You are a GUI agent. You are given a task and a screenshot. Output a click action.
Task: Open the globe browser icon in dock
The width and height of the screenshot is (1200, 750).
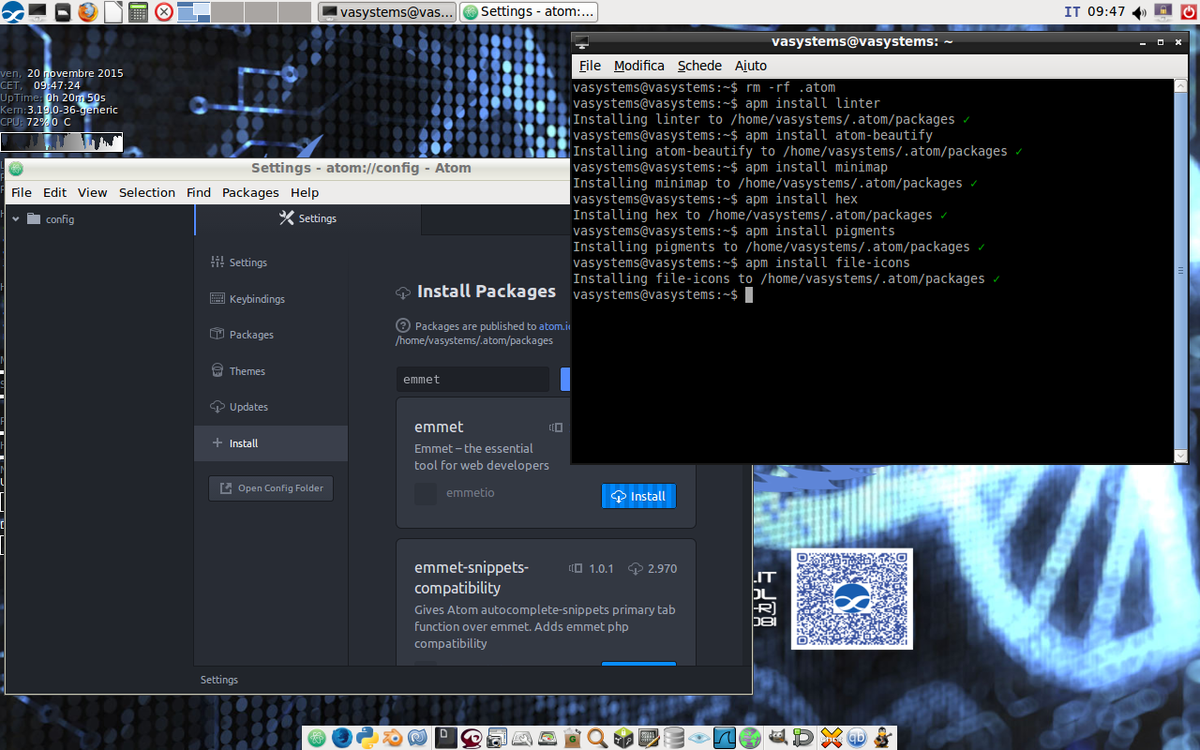pos(750,738)
